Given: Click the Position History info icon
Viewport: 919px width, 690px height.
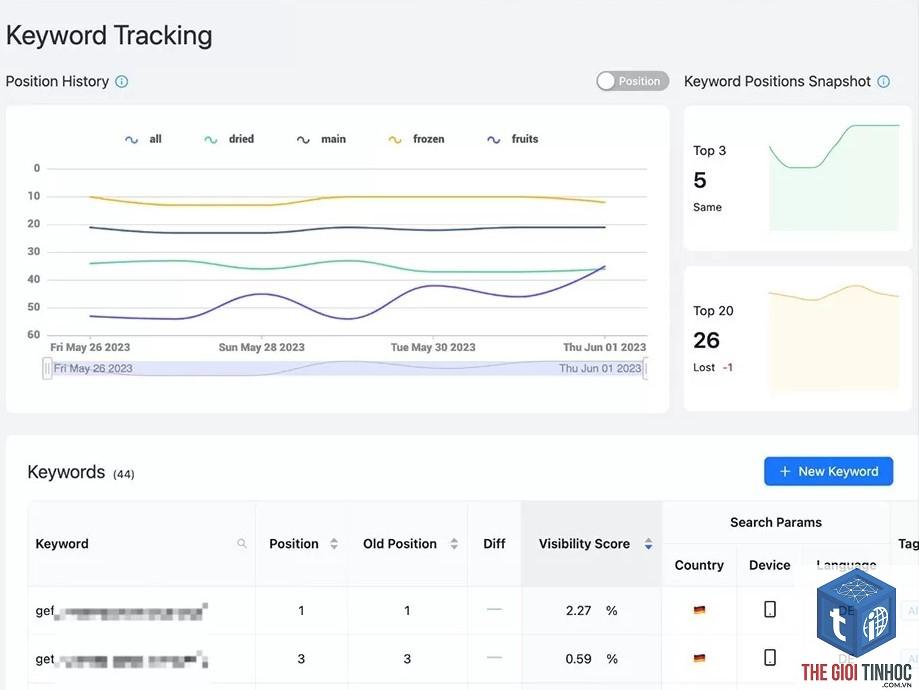Looking at the screenshot, I should click(x=121, y=81).
